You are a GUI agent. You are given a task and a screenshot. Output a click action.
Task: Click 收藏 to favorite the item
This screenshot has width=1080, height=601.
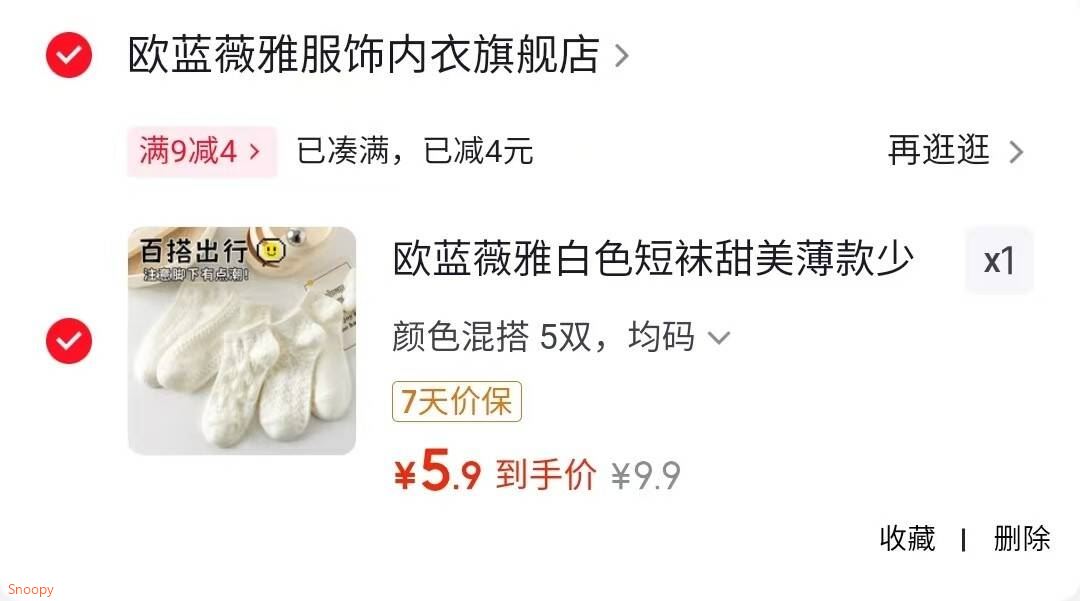[907, 538]
